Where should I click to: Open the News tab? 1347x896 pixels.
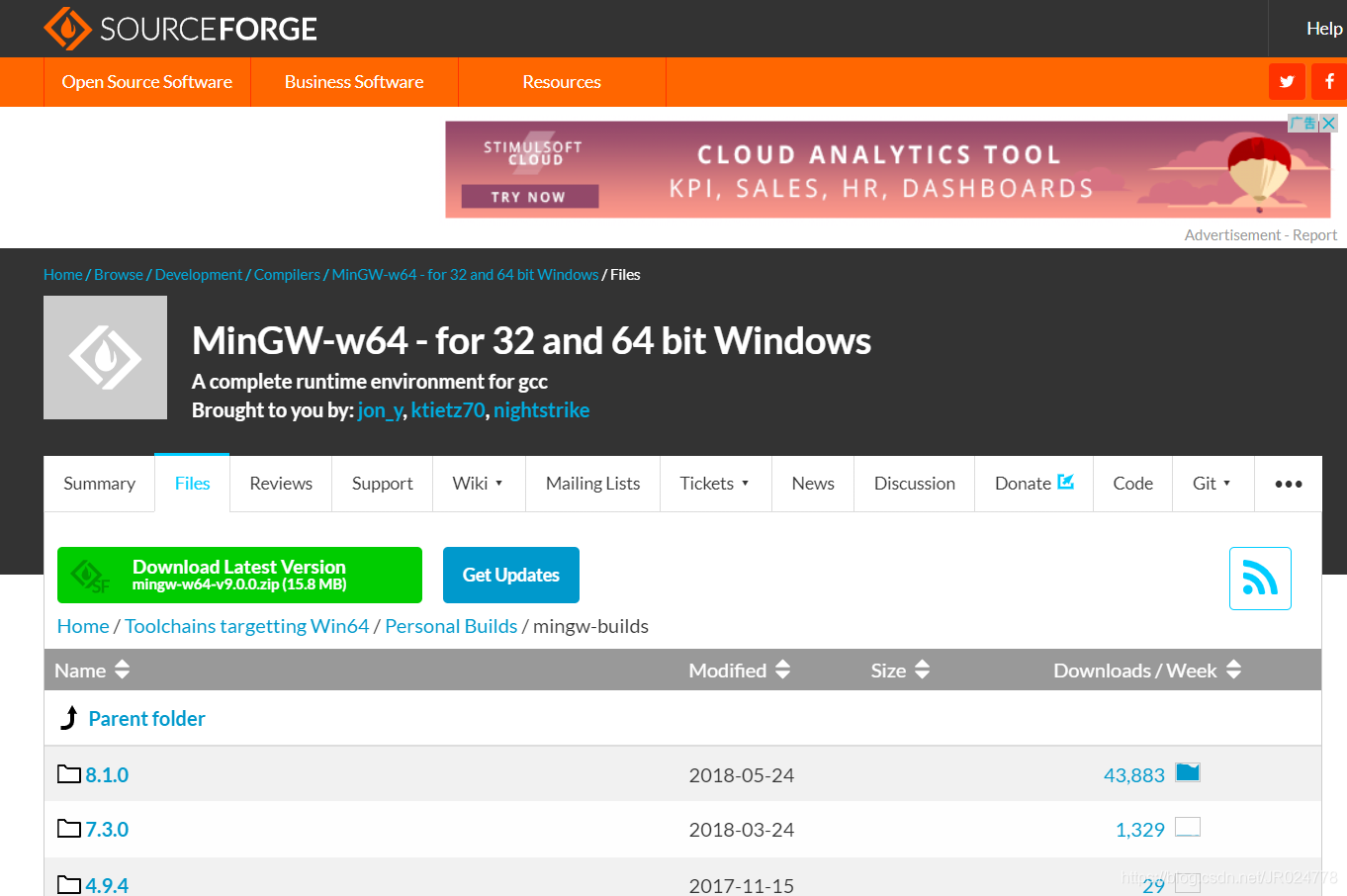click(x=813, y=484)
